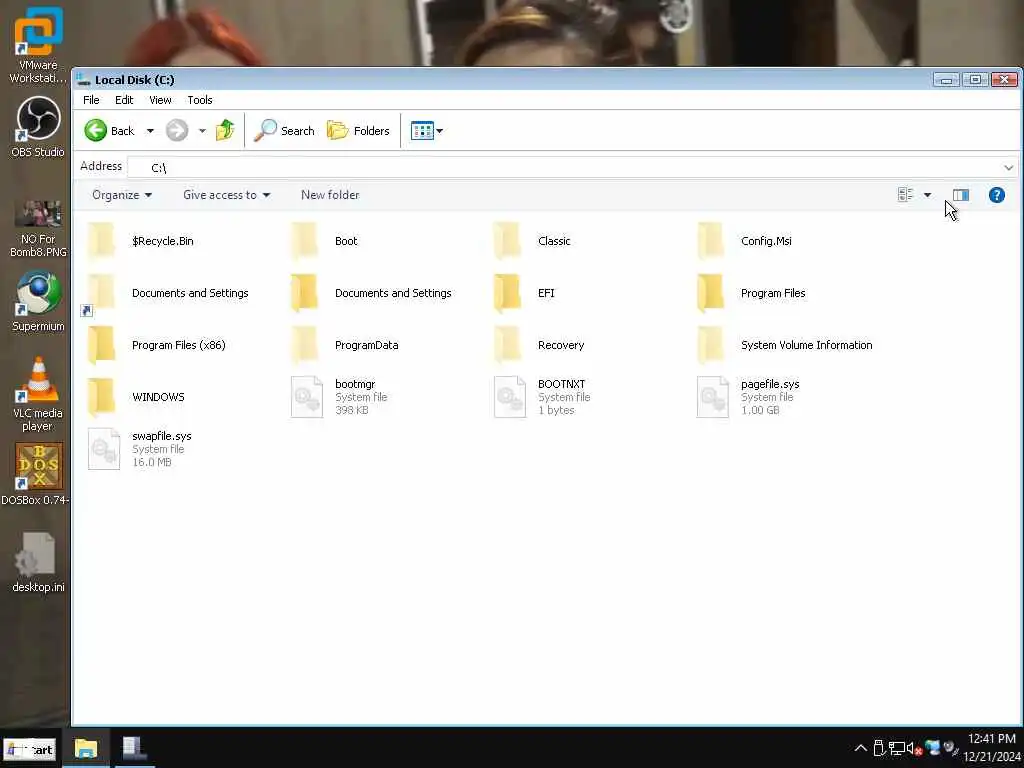Image resolution: width=1024 pixels, height=768 pixels.
Task: Select the second Documents and Settings folder
Action: point(371,293)
